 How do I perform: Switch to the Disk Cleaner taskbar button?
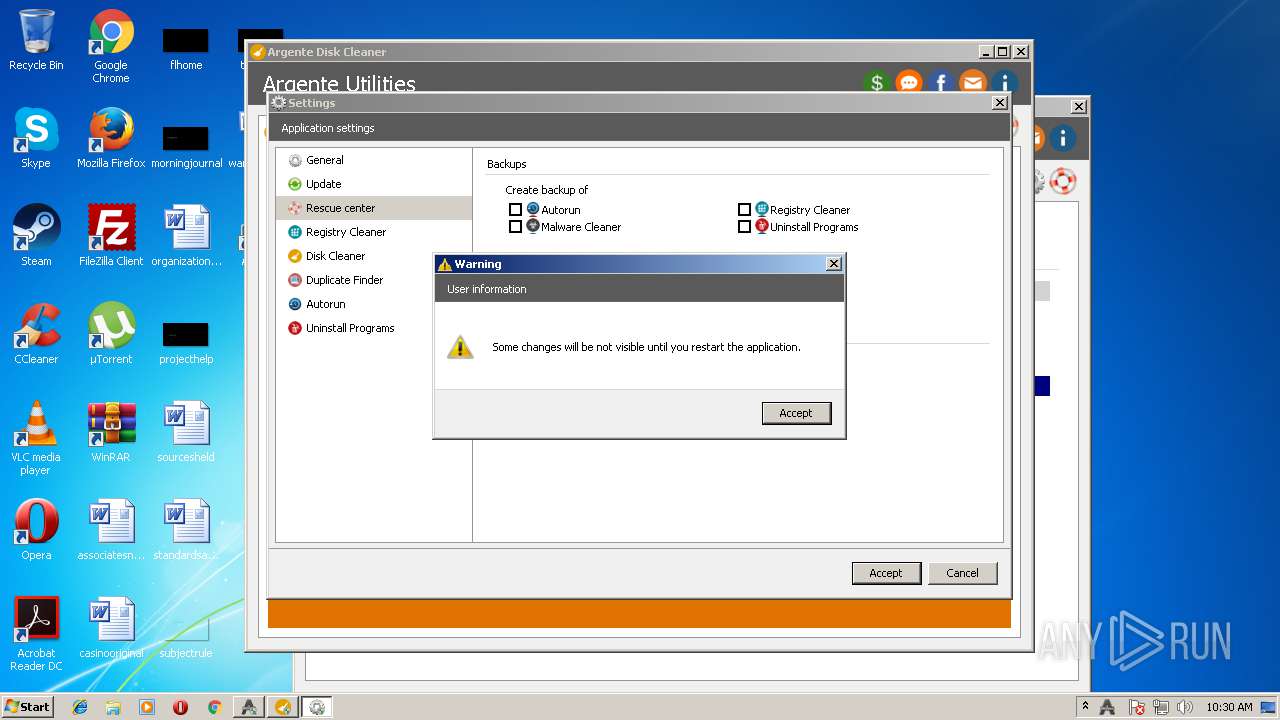tap(283, 707)
